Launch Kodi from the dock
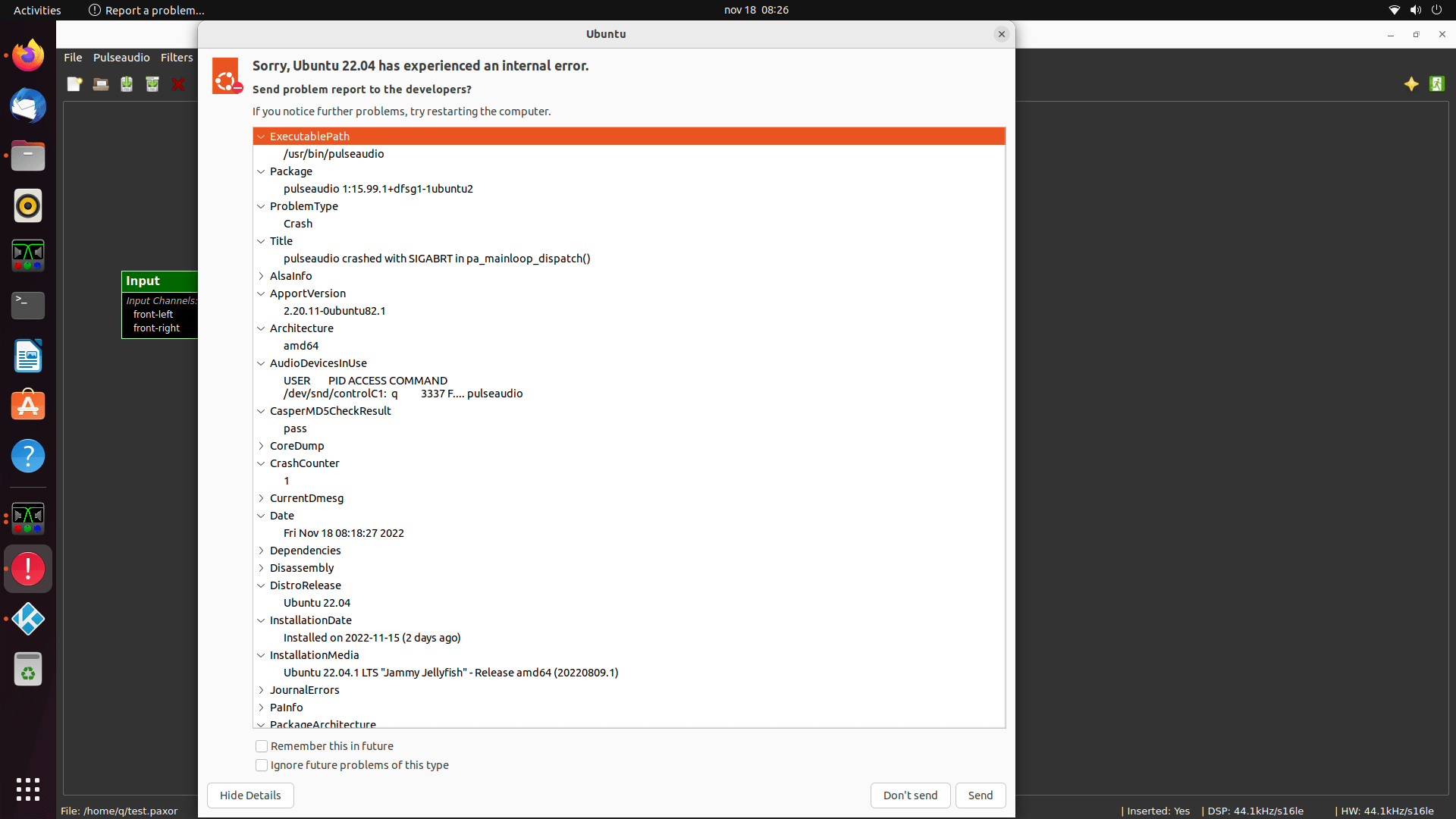1456x819 pixels. point(28,619)
